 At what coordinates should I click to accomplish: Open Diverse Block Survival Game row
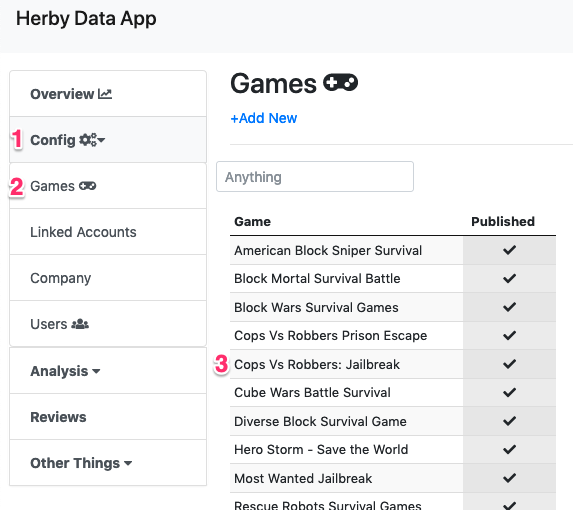click(x=393, y=421)
